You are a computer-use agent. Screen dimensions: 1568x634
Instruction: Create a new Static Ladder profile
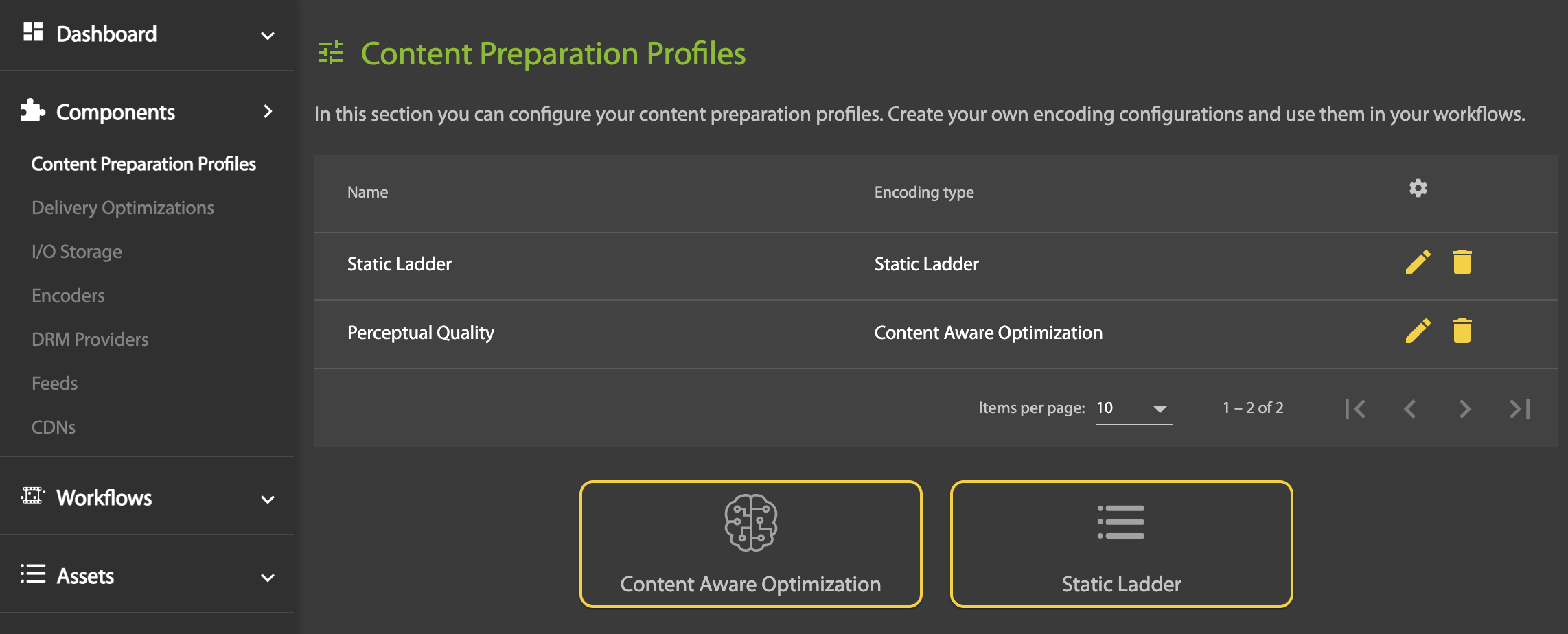point(1120,544)
